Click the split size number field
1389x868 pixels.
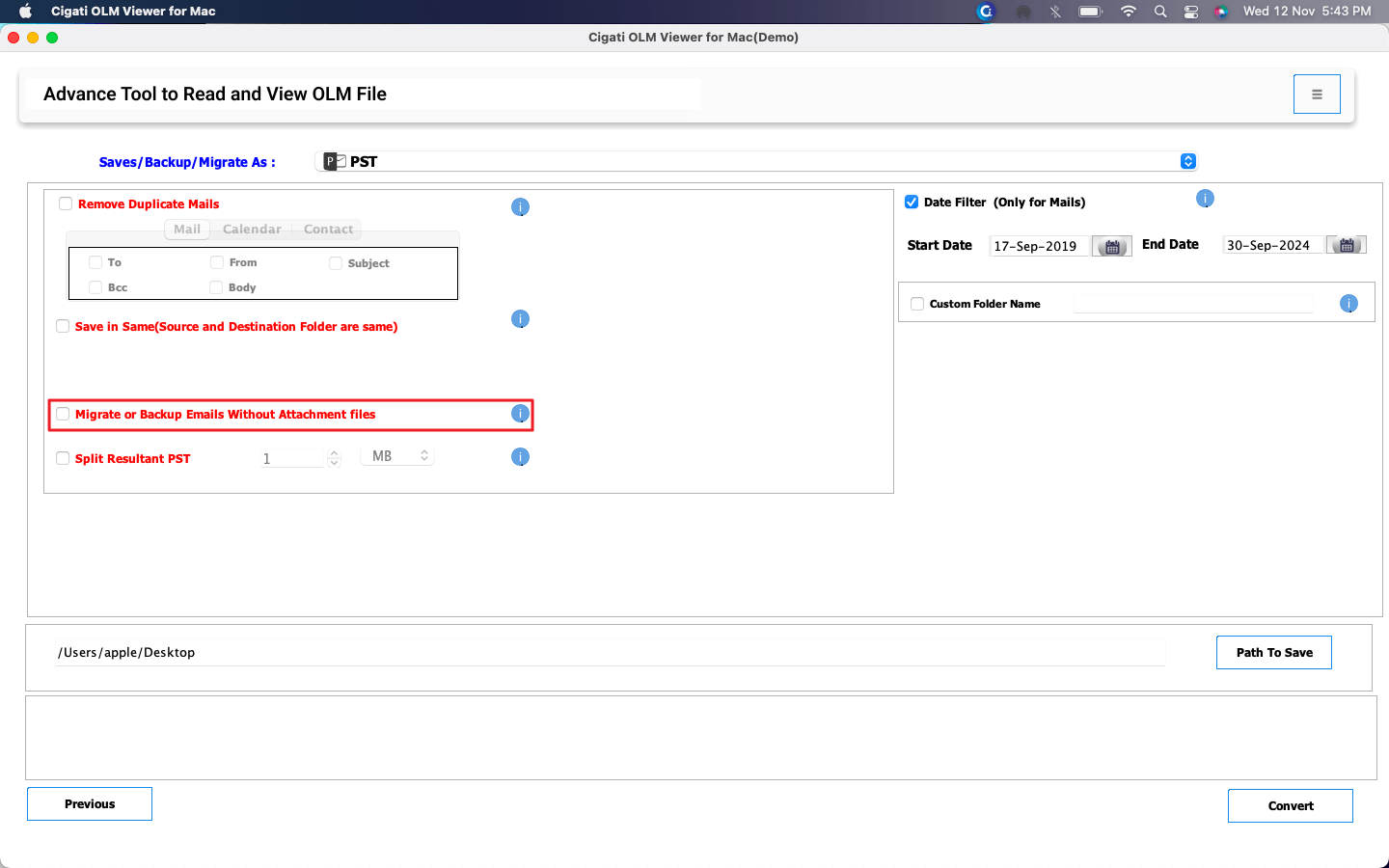pos(293,458)
